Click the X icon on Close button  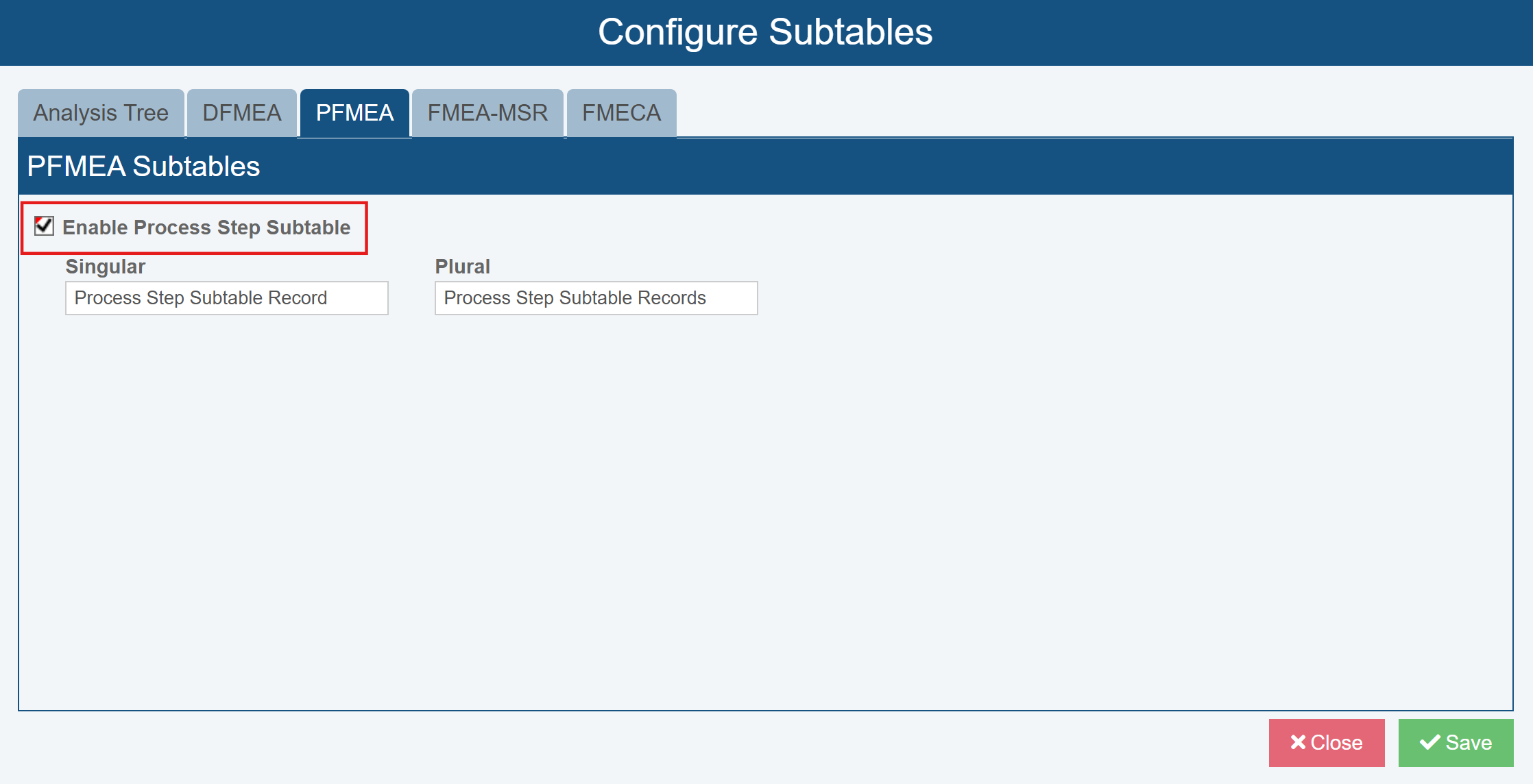[x=1298, y=742]
